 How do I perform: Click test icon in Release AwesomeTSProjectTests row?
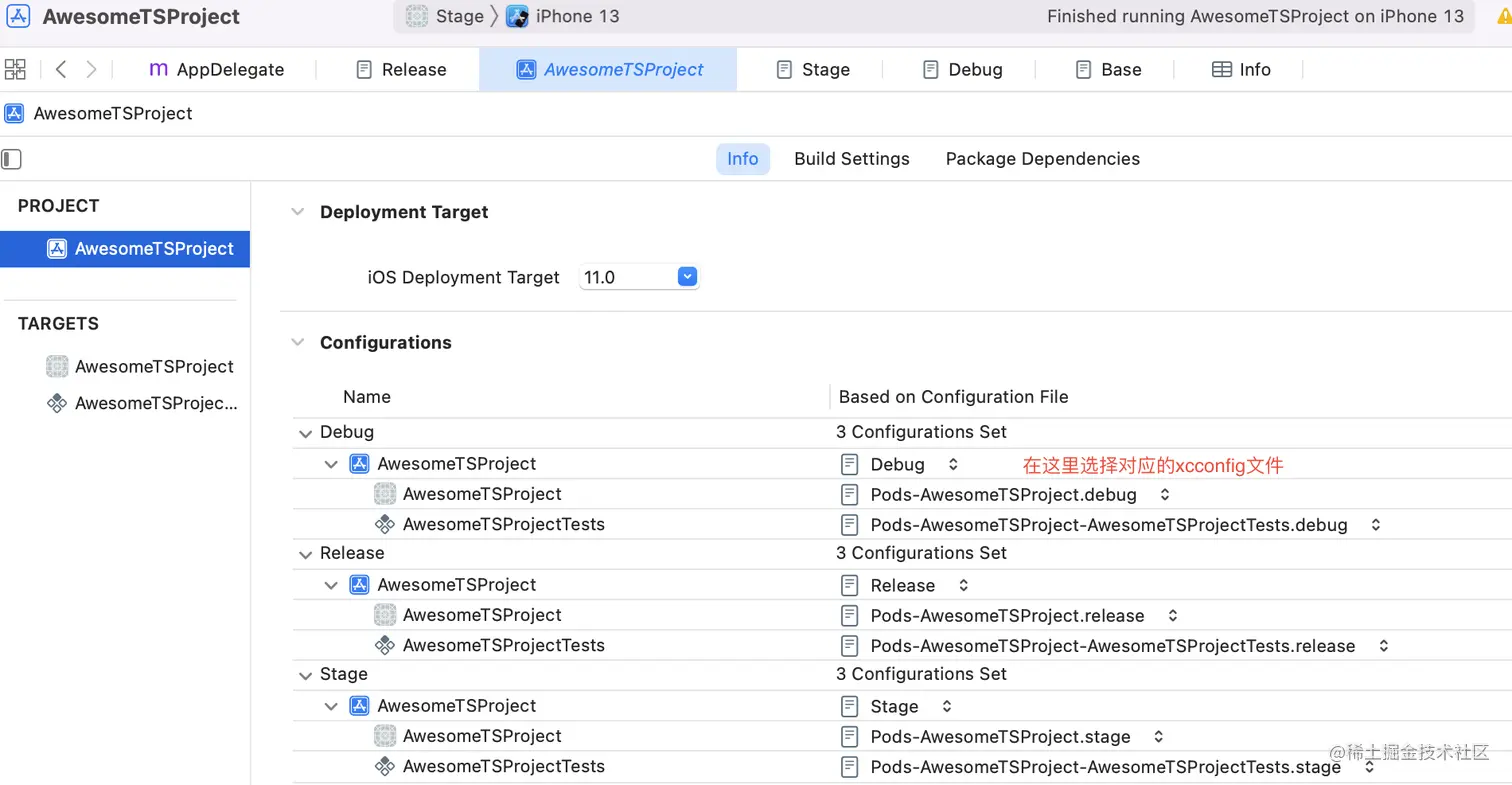(x=385, y=645)
